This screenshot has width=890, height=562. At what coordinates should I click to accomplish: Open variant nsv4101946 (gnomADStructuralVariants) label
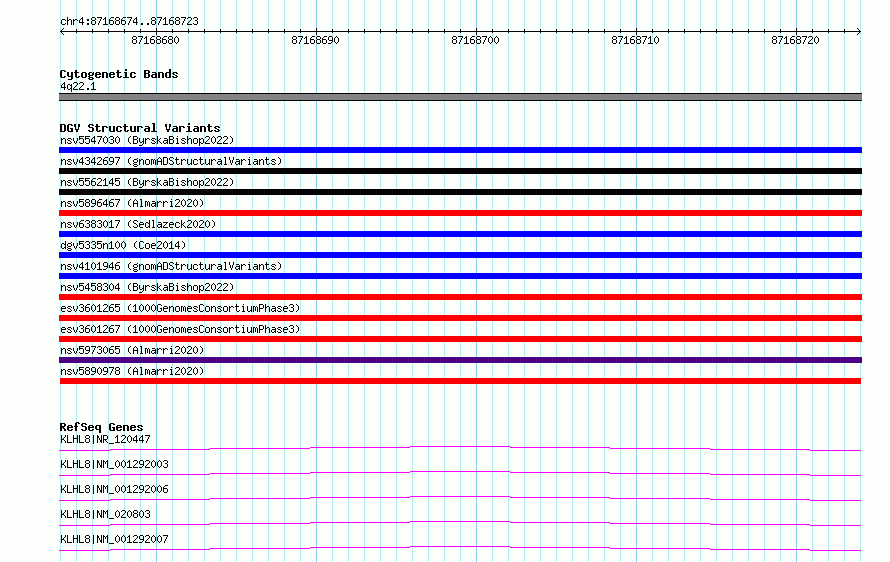tap(171, 266)
